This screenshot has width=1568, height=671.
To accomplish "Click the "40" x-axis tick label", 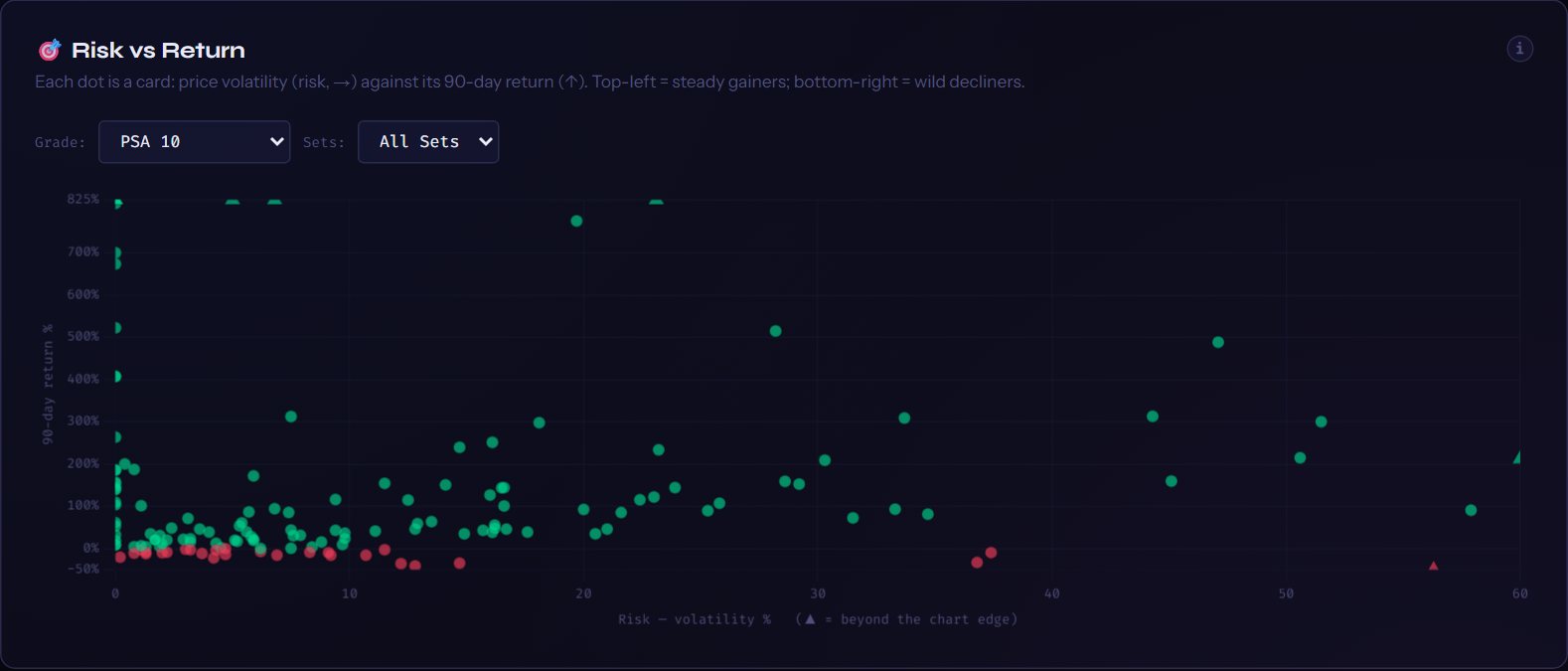I will [x=1051, y=593].
